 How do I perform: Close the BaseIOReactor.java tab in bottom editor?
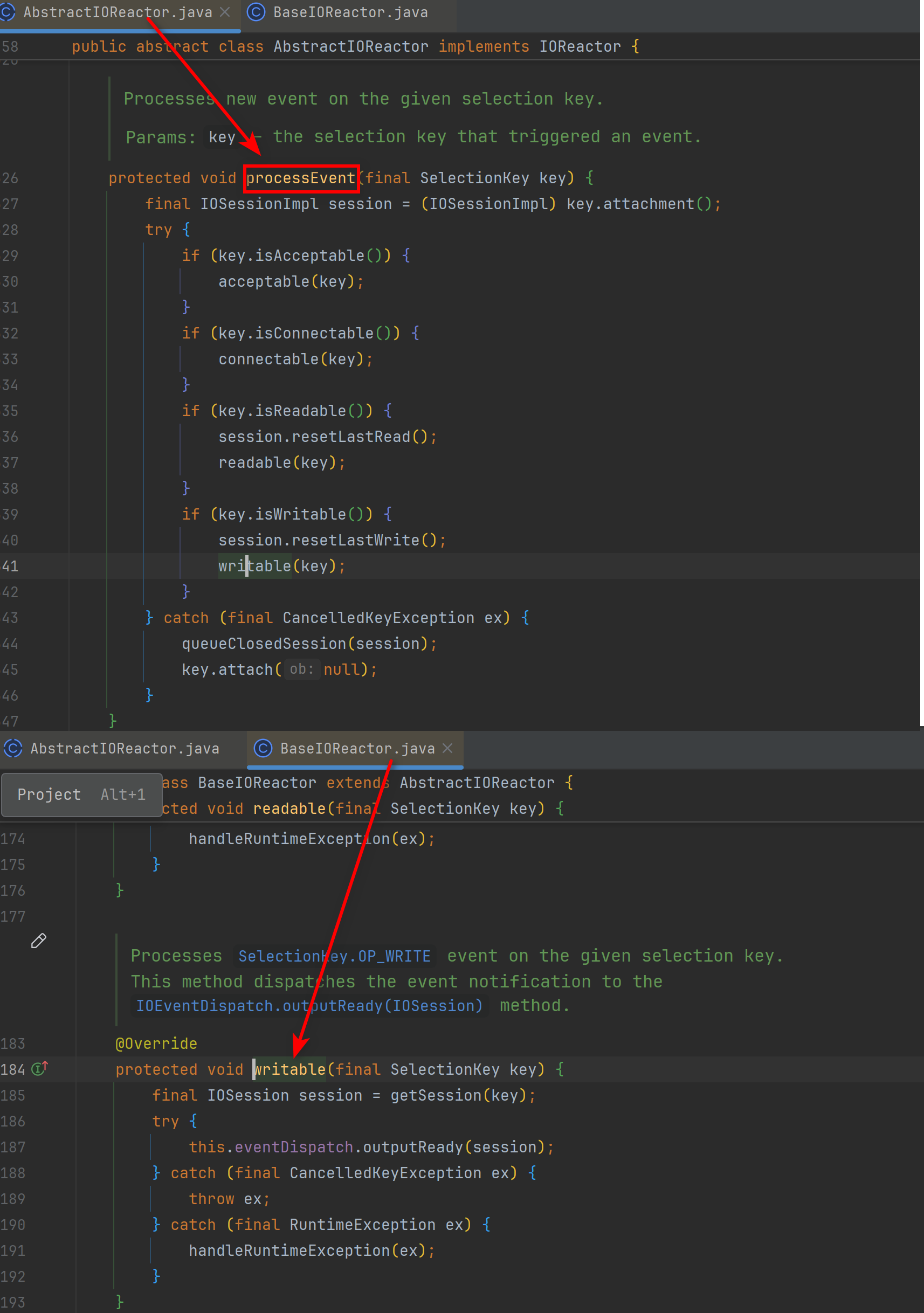click(x=448, y=748)
